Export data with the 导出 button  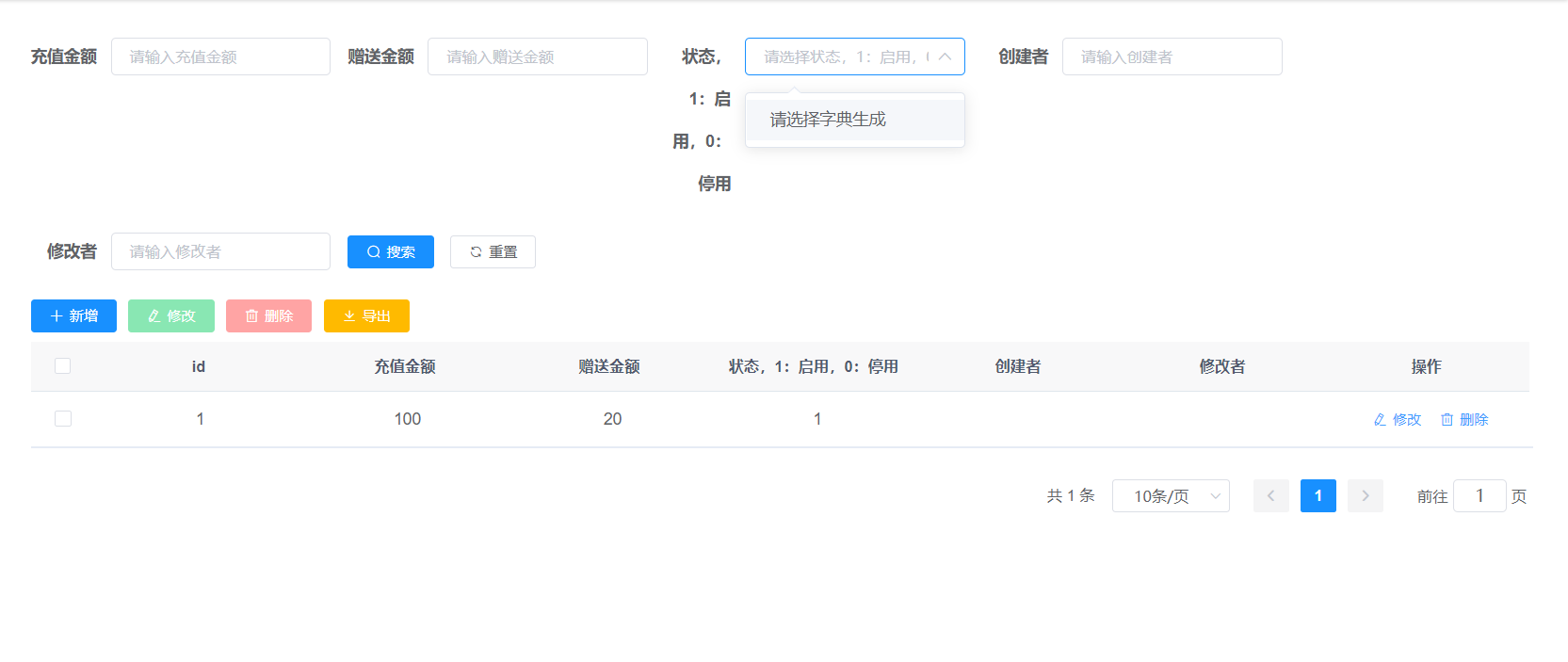[x=366, y=315]
